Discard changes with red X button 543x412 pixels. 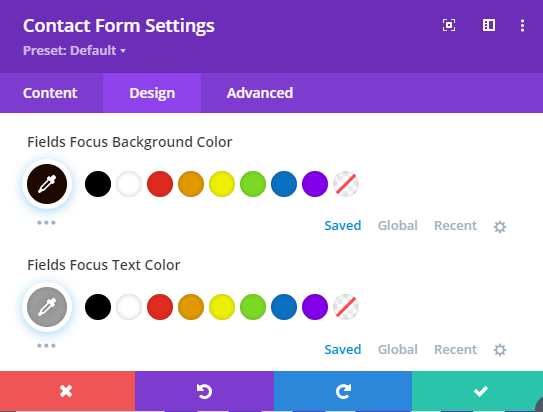[68, 391]
